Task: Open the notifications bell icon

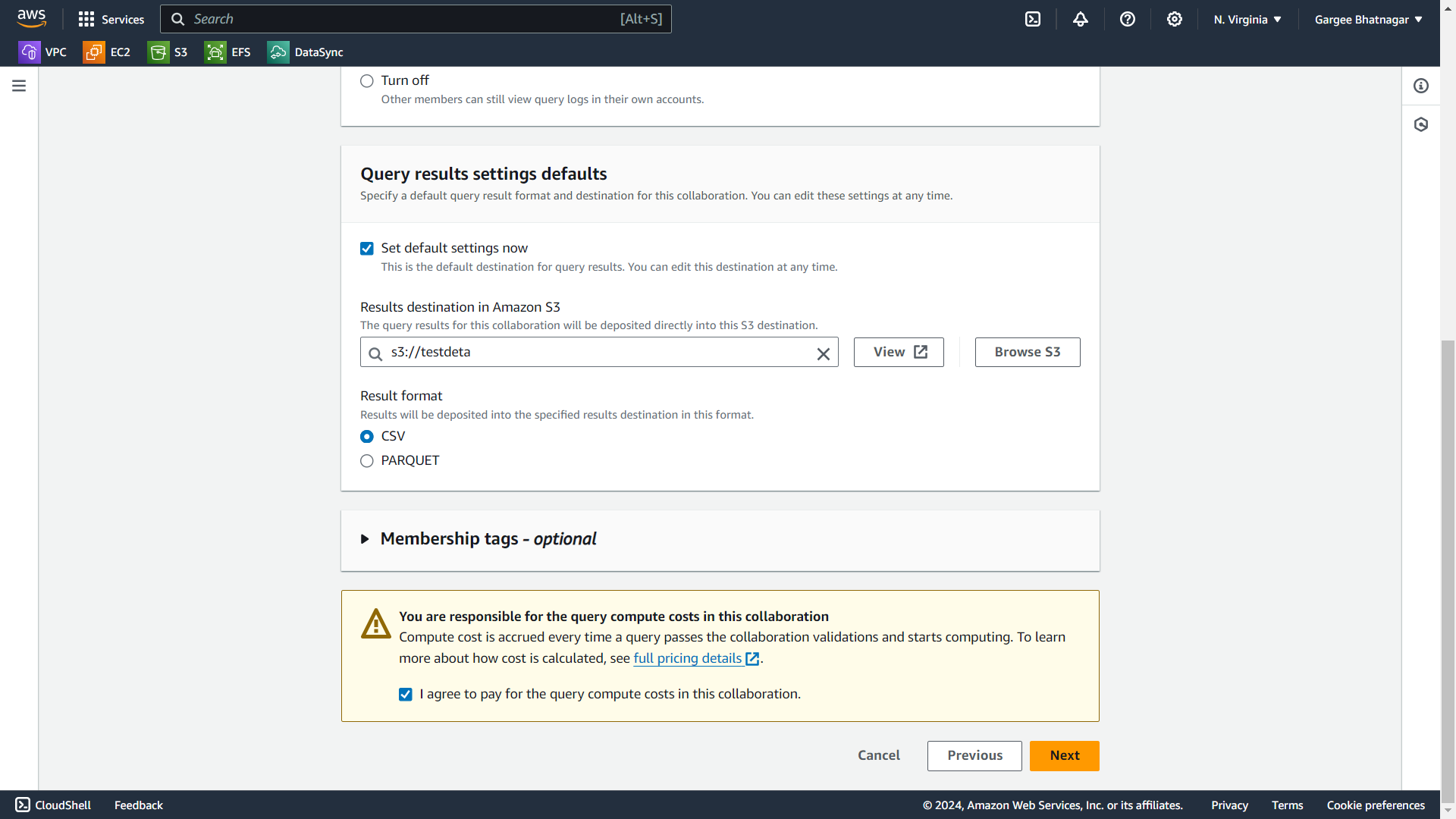Action: pos(1081,19)
